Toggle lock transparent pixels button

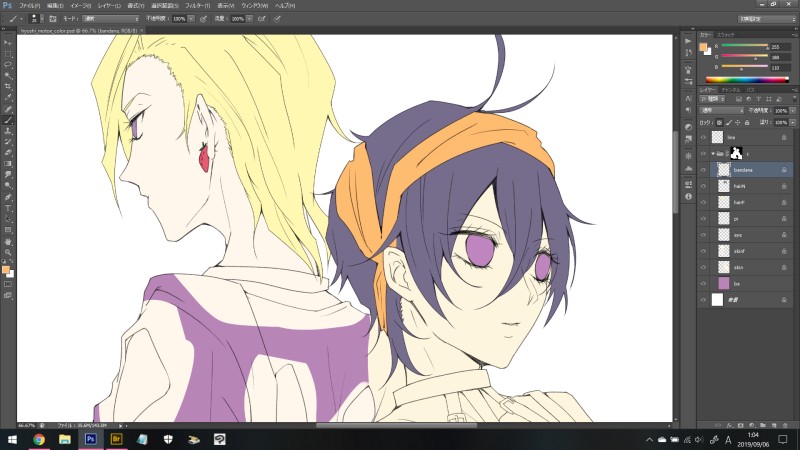click(x=719, y=122)
